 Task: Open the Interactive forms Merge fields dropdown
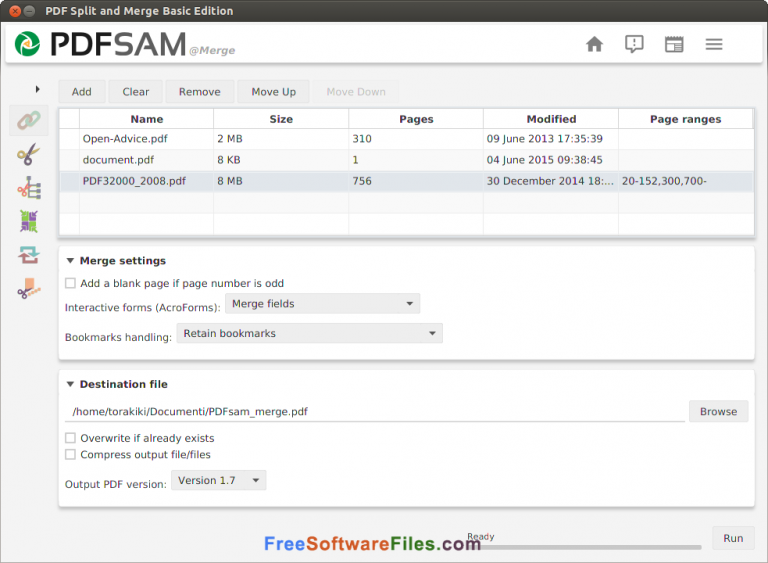pyautogui.click(x=322, y=304)
